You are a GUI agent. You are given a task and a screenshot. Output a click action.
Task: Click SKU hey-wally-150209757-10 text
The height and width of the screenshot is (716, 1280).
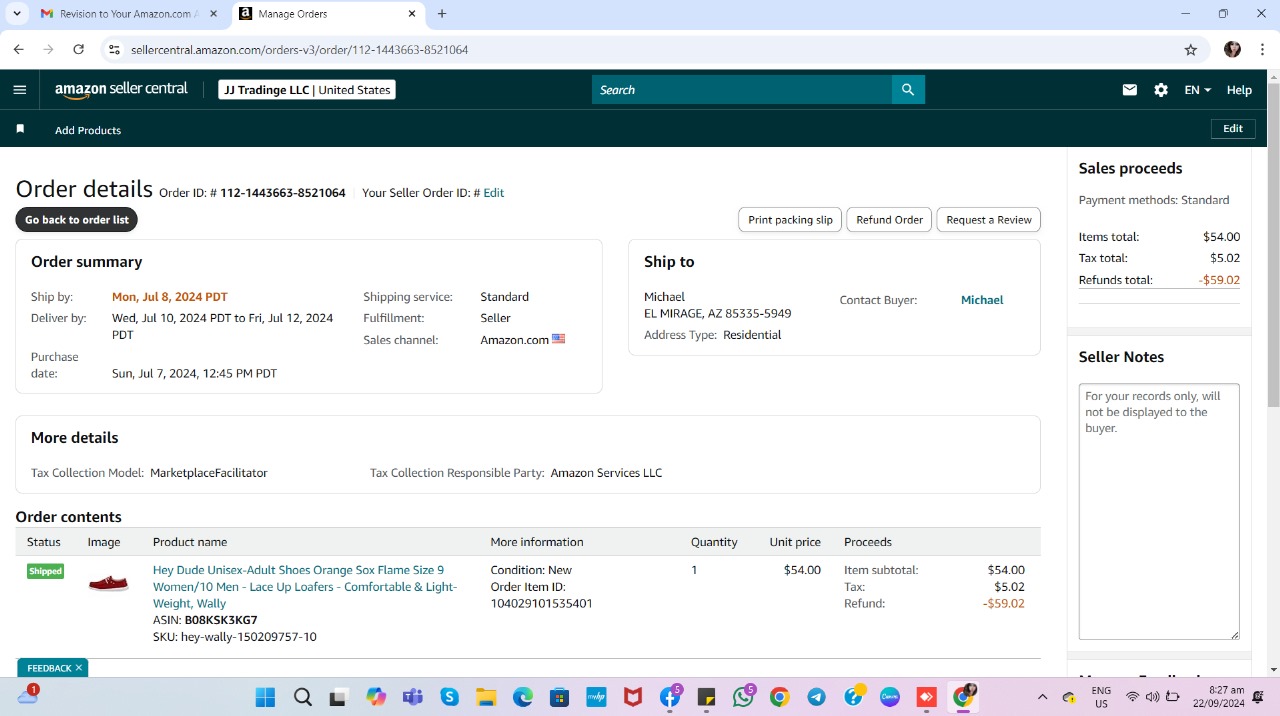point(235,637)
